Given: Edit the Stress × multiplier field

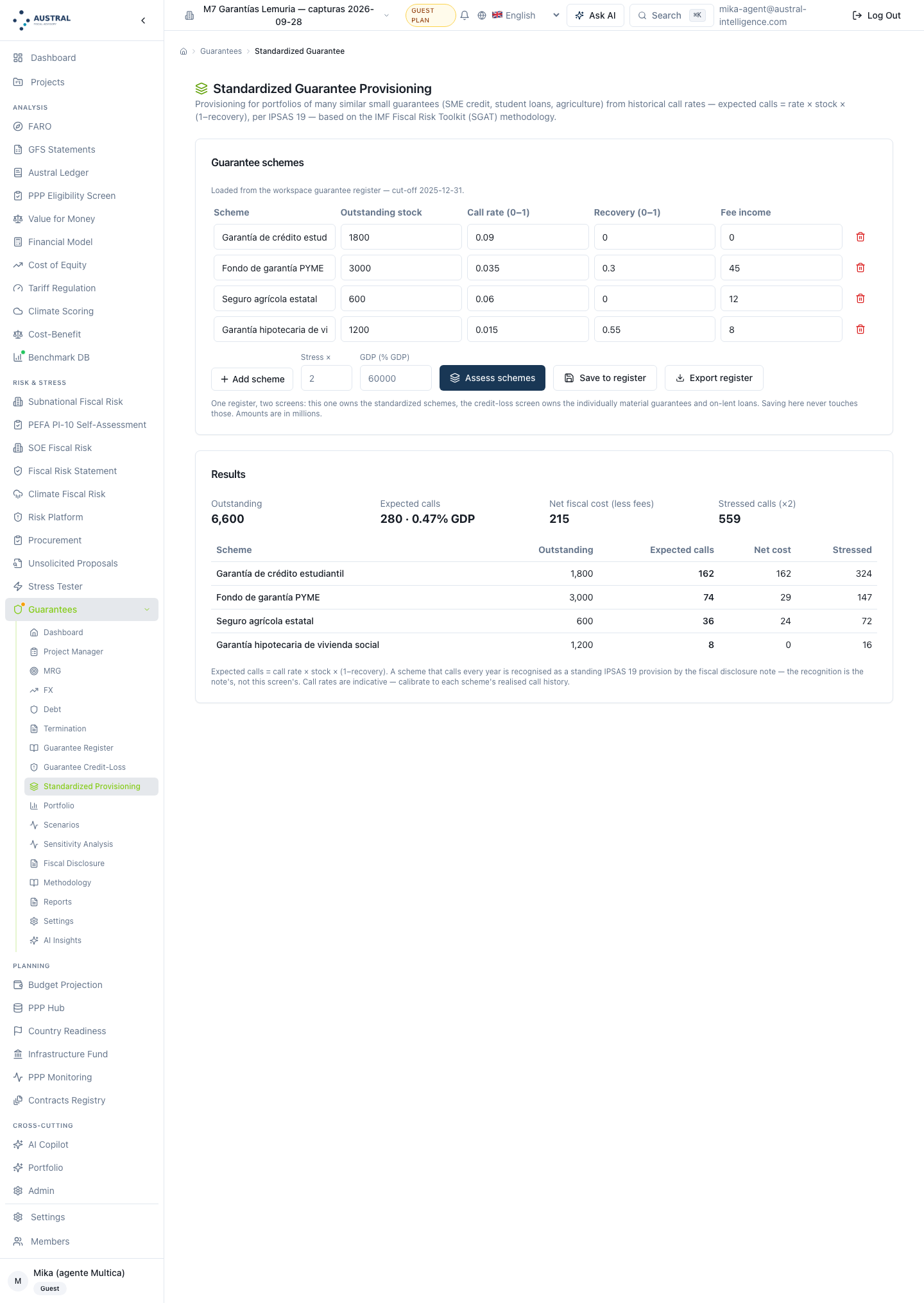Looking at the screenshot, I should click(x=327, y=378).
